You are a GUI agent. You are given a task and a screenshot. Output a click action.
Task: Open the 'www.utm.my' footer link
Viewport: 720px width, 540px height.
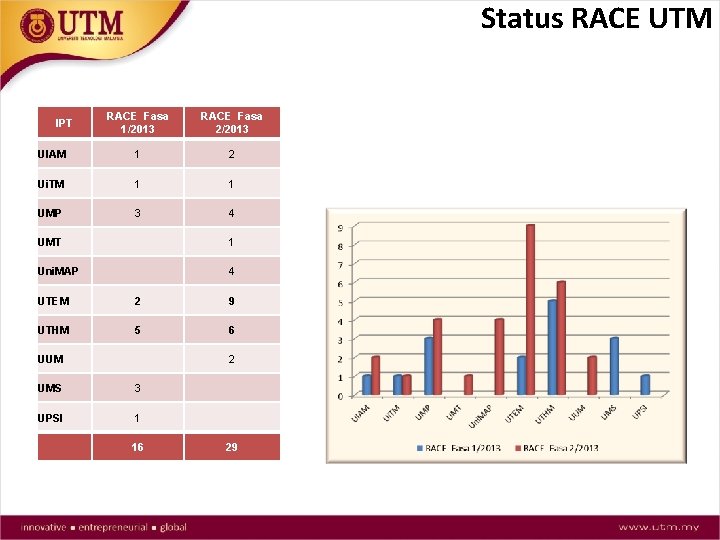659,527
